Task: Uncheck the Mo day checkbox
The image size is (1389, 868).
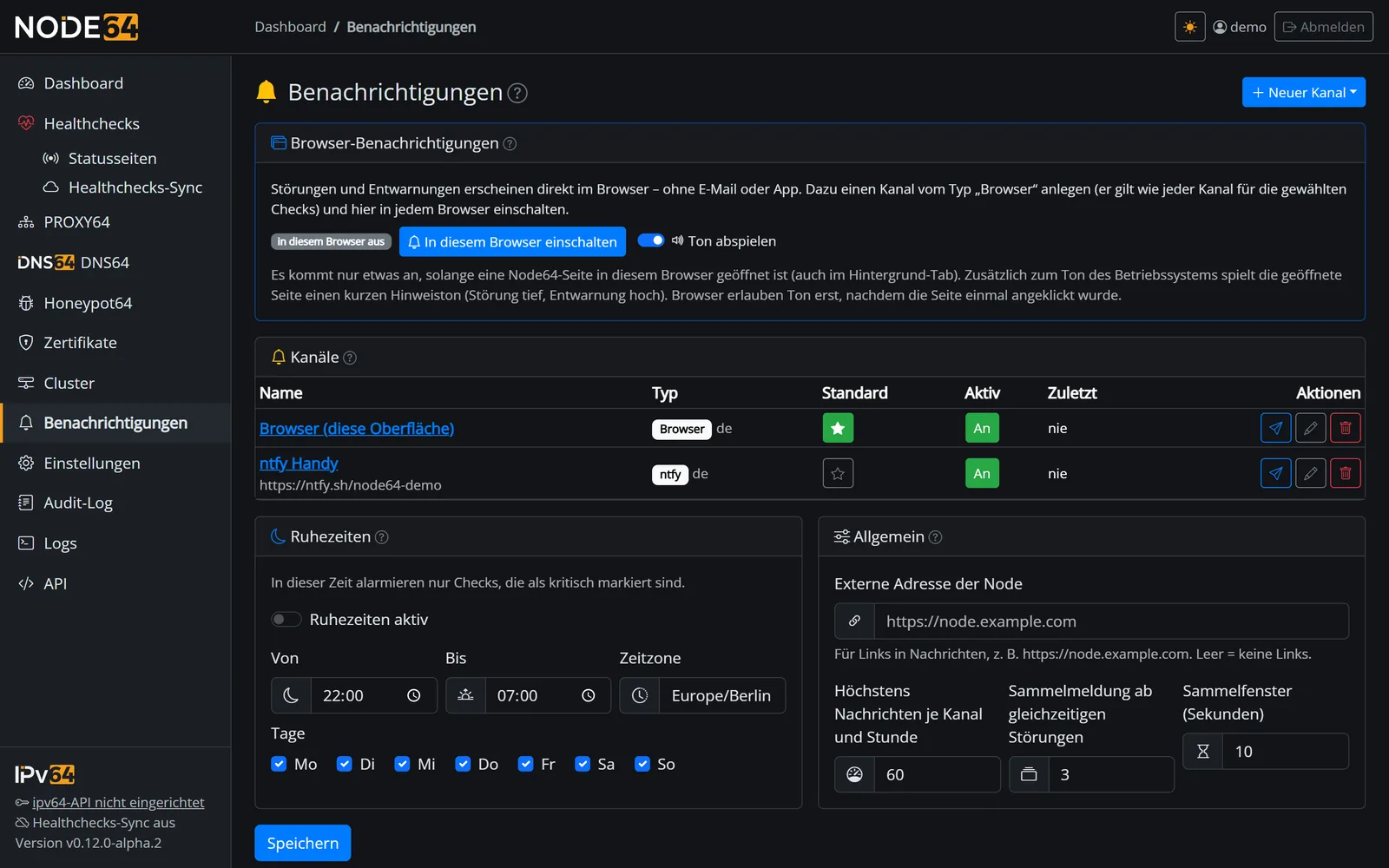Action: (x=279, y=764)
